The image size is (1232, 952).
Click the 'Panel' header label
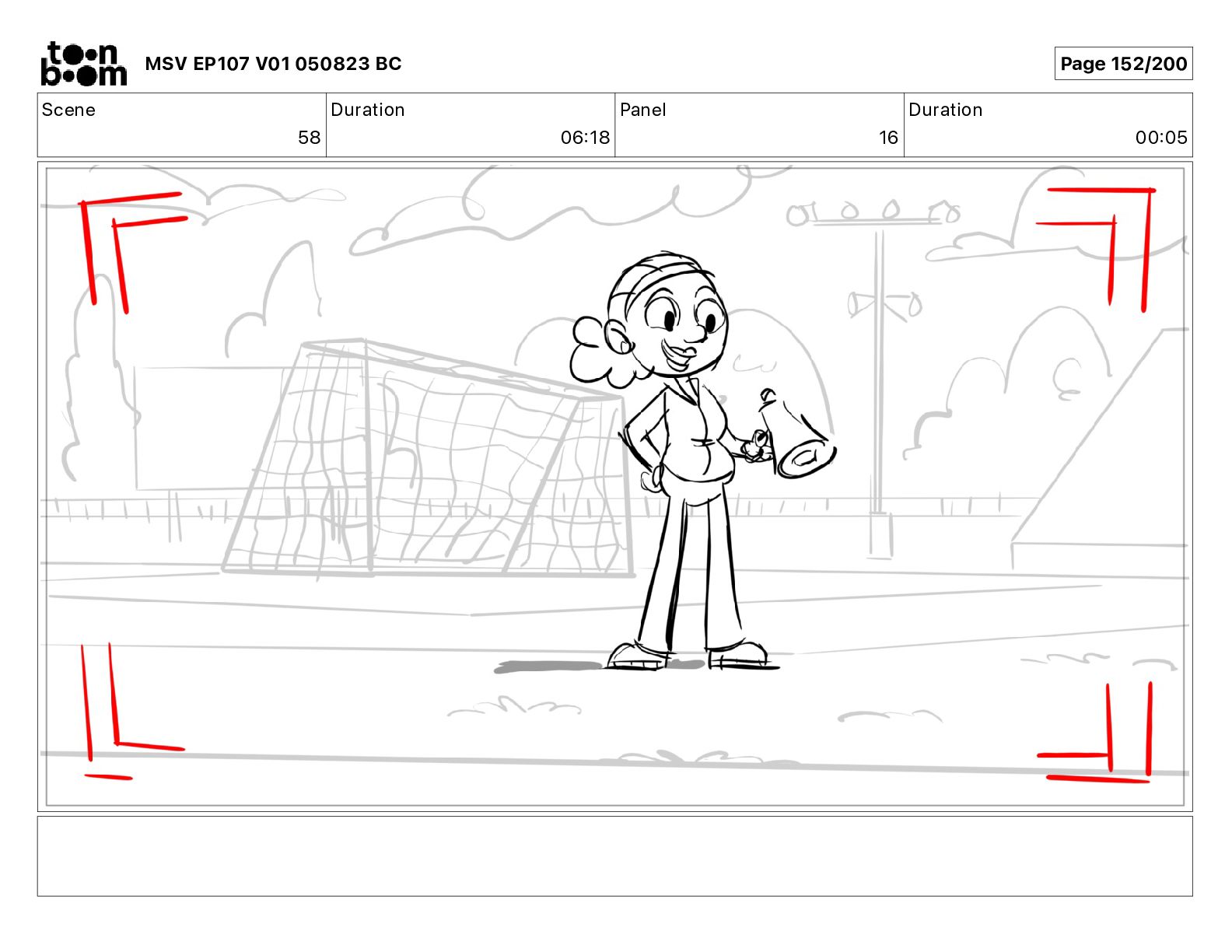coord(643,110)
